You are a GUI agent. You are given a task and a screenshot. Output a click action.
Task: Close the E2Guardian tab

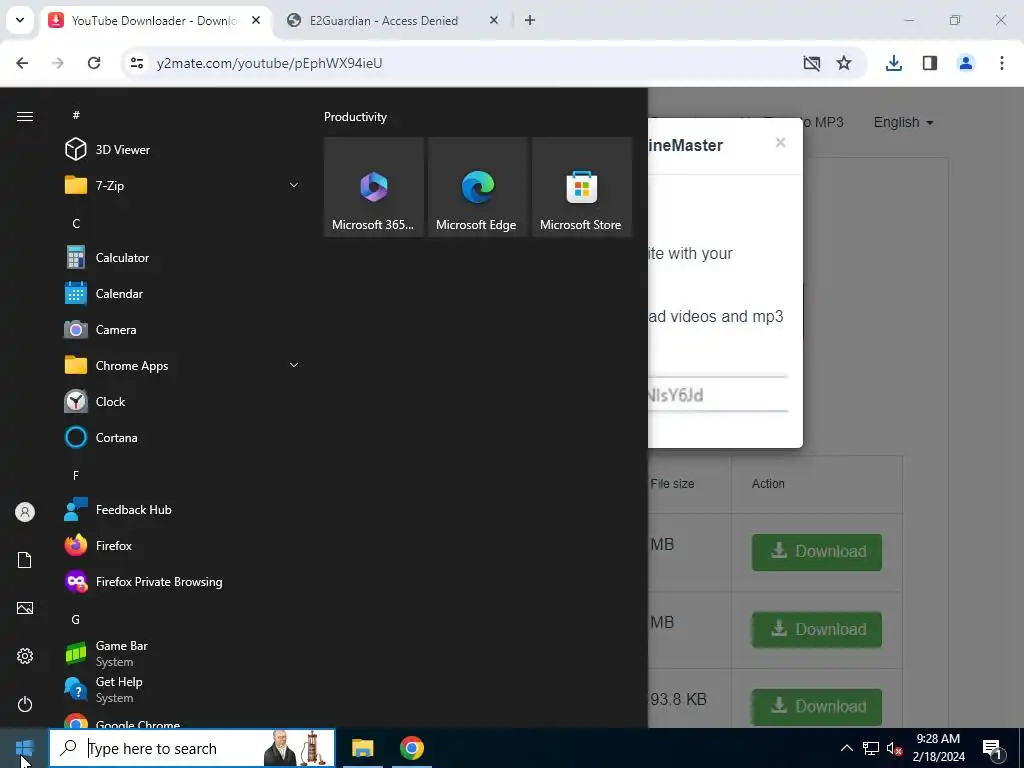[x=494, y=20]
